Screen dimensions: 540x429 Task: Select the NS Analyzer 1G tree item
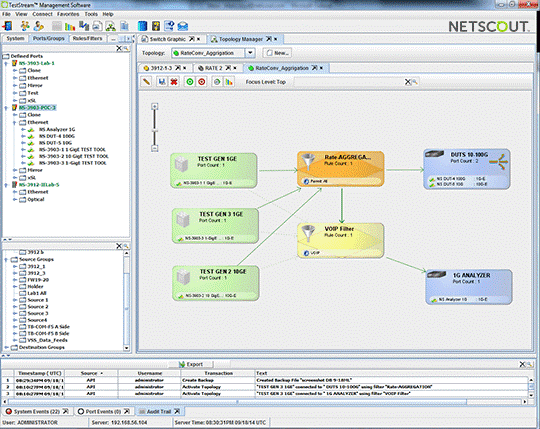pos(57,129)
